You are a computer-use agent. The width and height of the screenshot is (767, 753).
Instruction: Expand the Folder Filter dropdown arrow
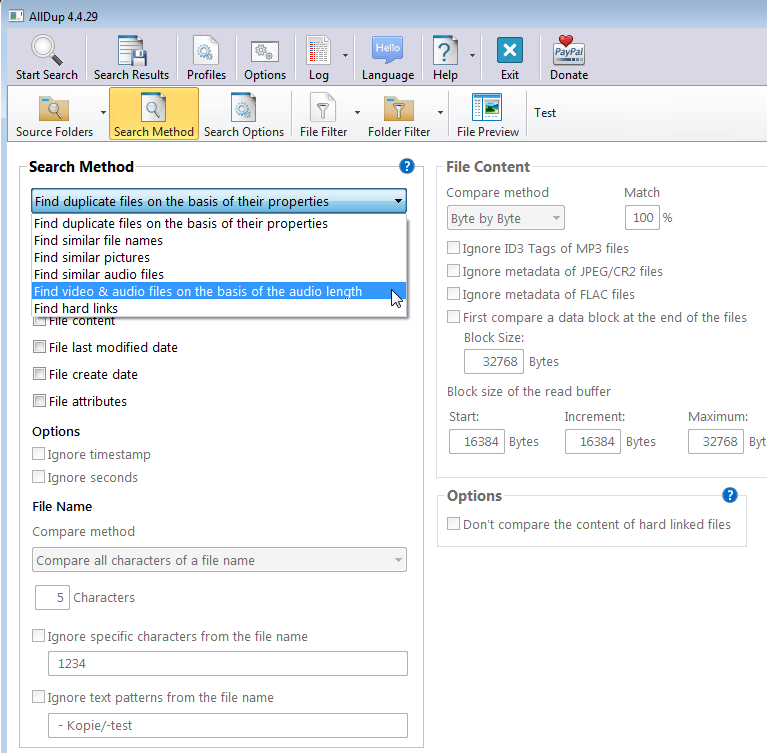440,112
